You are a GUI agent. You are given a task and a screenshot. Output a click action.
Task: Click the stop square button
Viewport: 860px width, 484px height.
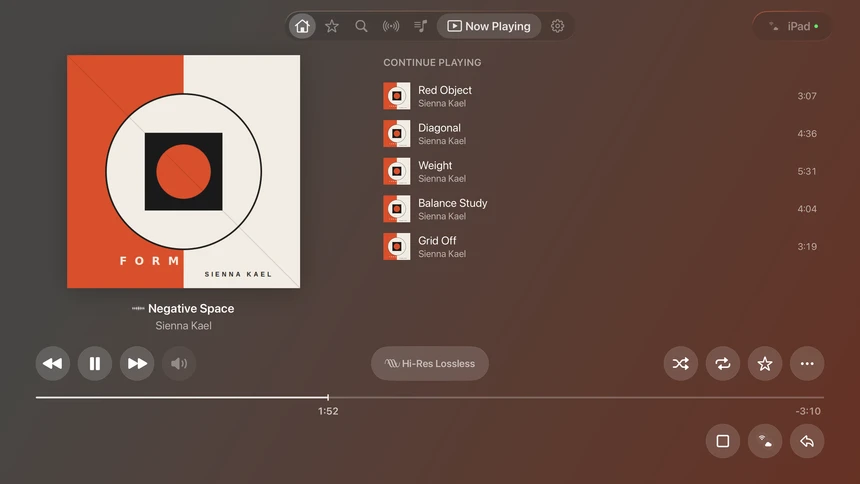click(723, 441)
